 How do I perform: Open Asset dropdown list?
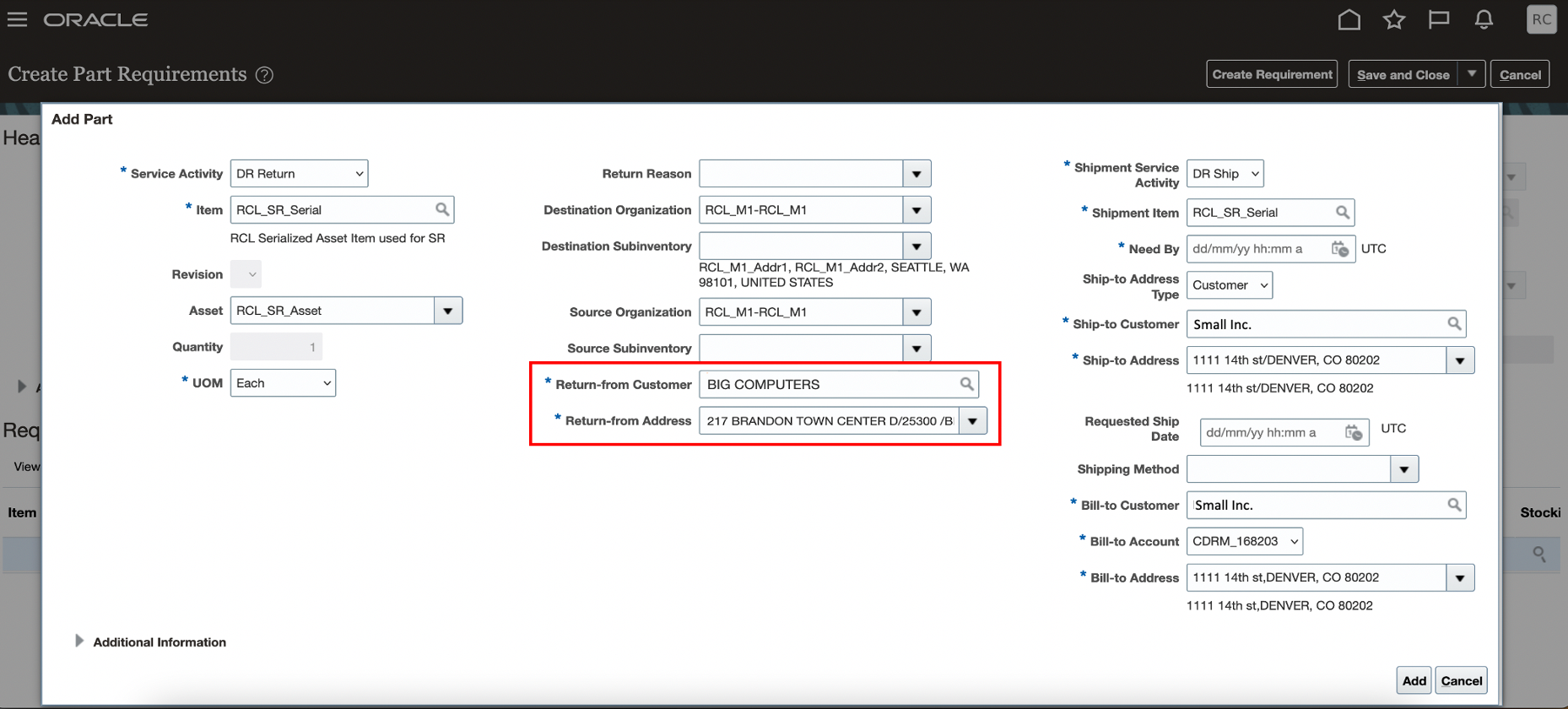pyautogui.click(x=448, y=311)
